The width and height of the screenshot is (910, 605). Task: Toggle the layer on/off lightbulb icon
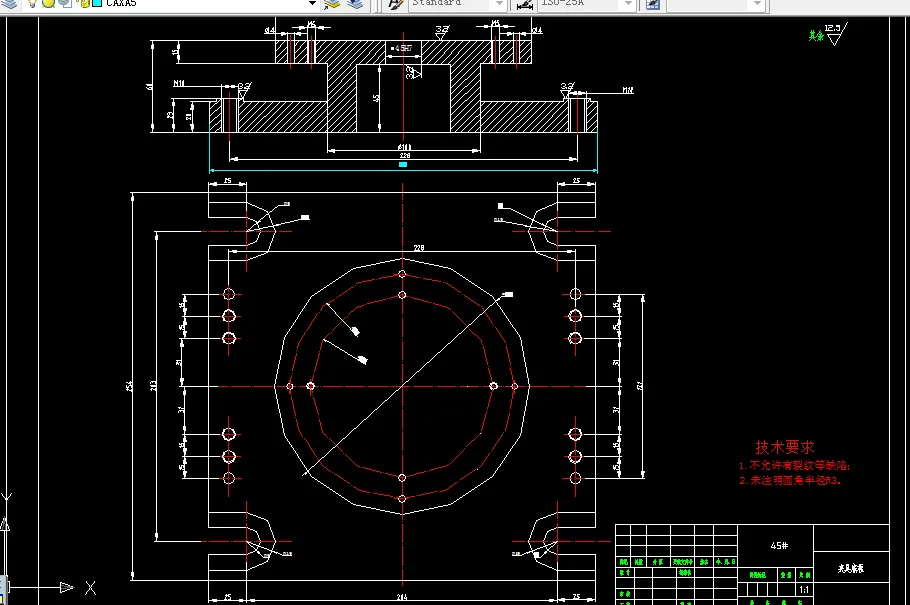[x=33, y=3]
